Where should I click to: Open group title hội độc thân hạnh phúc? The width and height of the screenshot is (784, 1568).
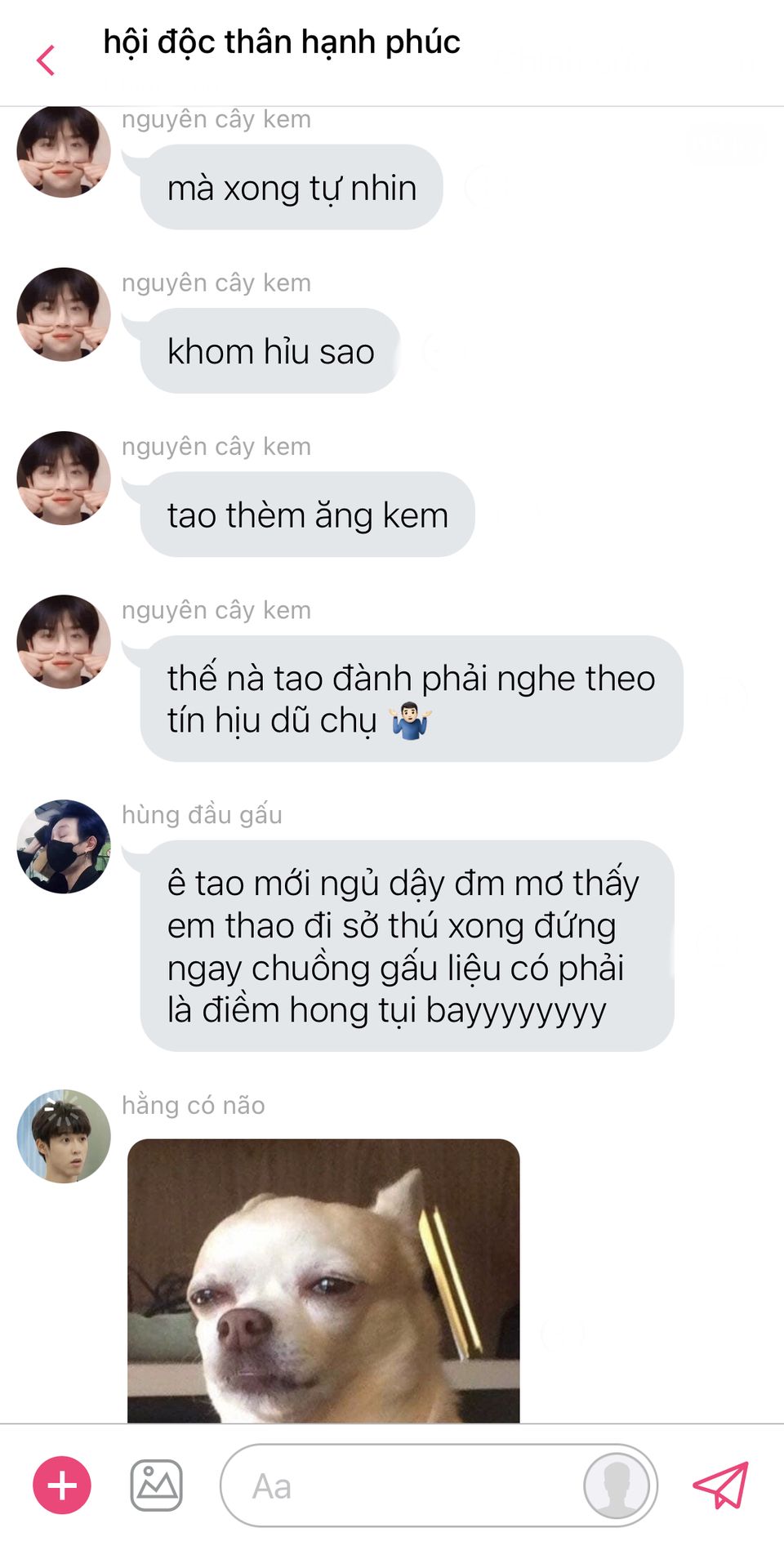coord(282,42)
